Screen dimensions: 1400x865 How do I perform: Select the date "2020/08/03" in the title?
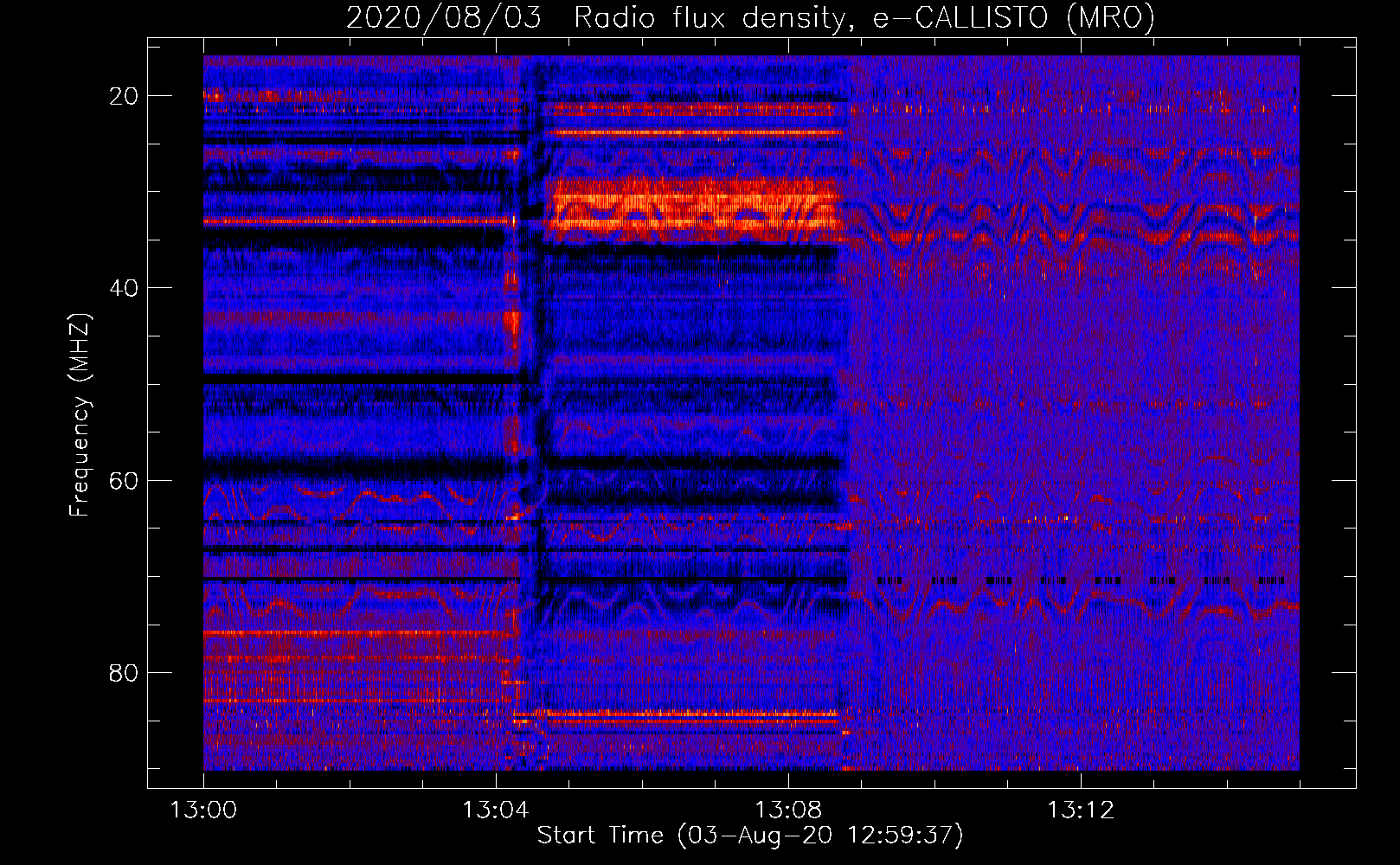(444, 17)
